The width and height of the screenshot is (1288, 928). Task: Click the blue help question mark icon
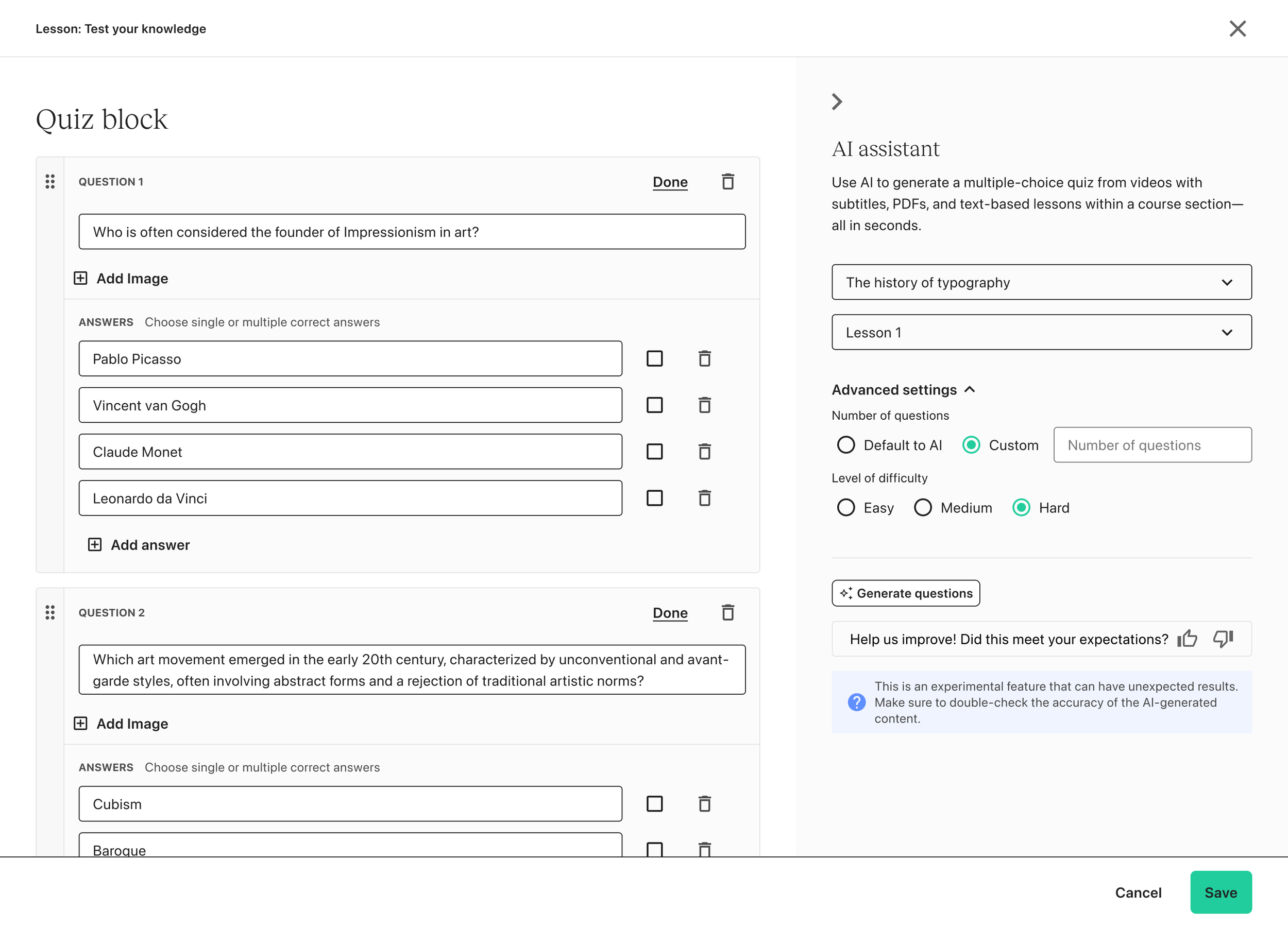856,702
